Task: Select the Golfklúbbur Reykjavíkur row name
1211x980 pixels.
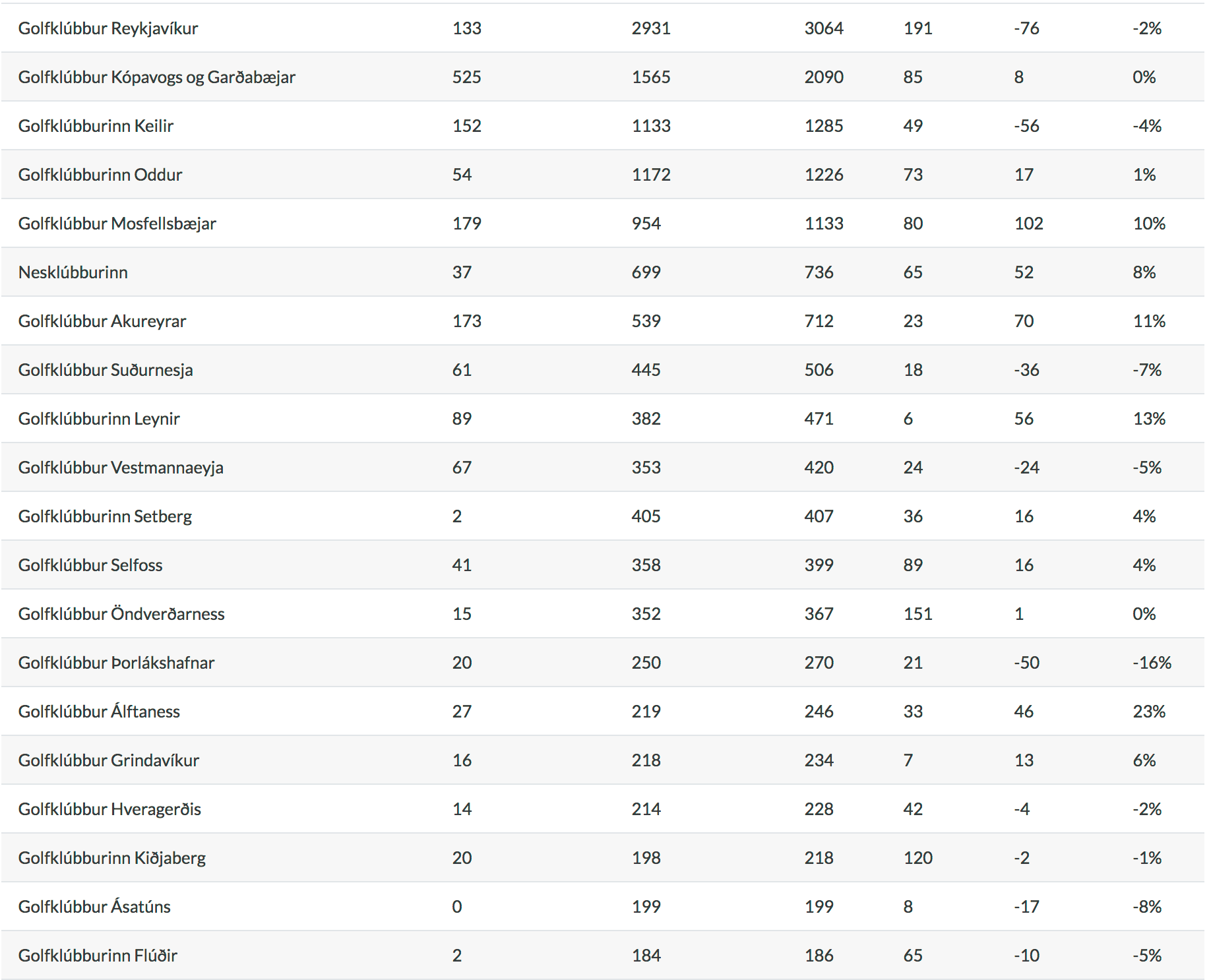Action: pos(108,28)
